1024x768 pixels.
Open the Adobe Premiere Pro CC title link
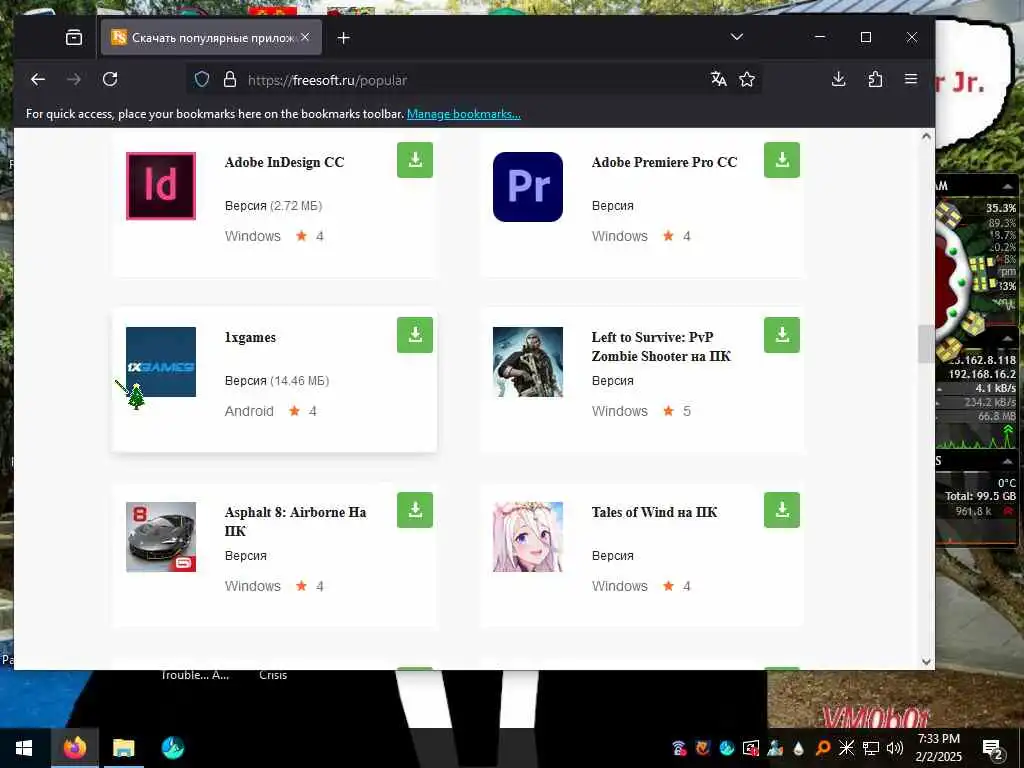(x=664, y=162)
